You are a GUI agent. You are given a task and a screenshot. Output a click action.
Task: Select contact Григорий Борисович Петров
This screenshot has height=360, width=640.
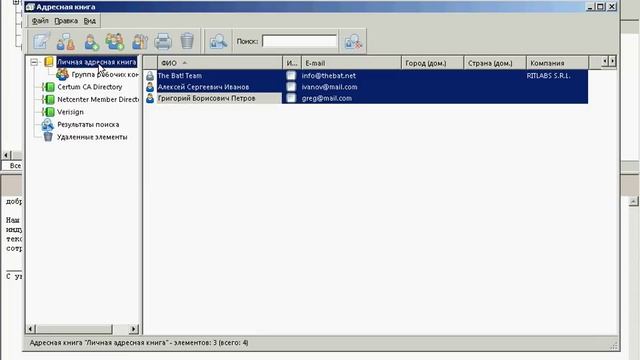click(207, 98)
